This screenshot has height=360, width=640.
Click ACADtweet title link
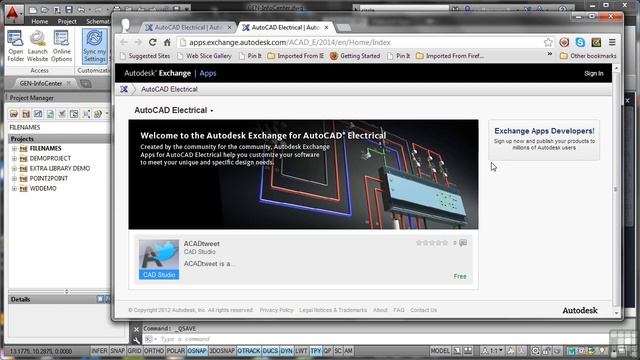pos(202,244)
